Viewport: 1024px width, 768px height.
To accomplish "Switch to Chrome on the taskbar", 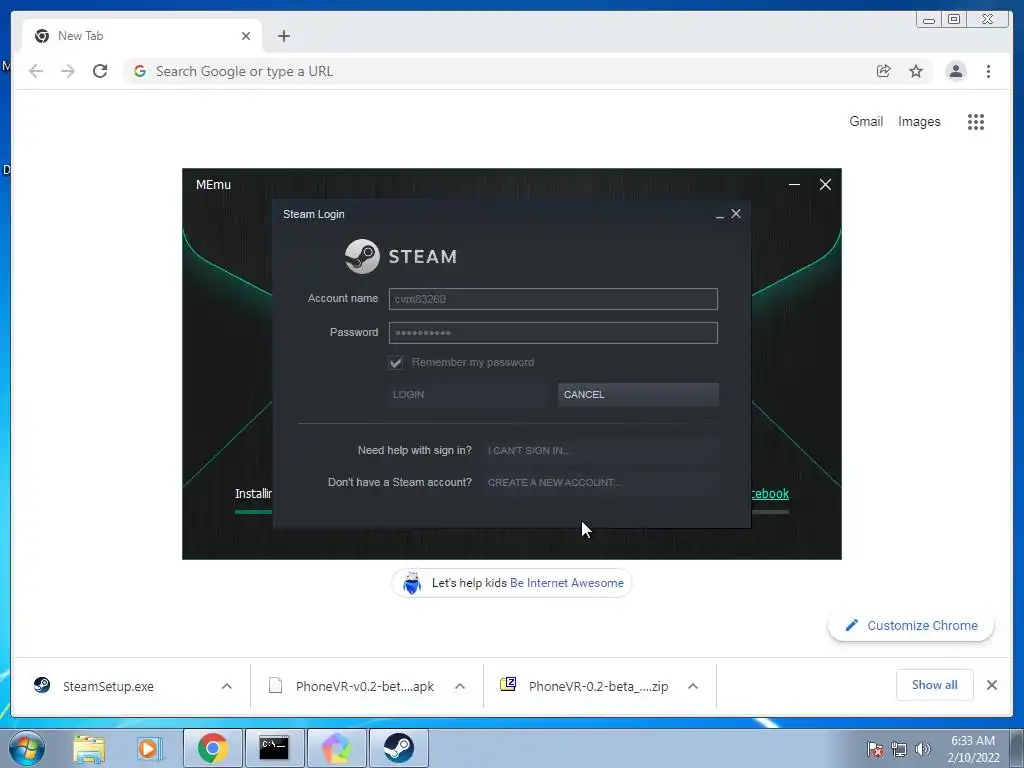I will pyautogui.click(x=213, y=748).
